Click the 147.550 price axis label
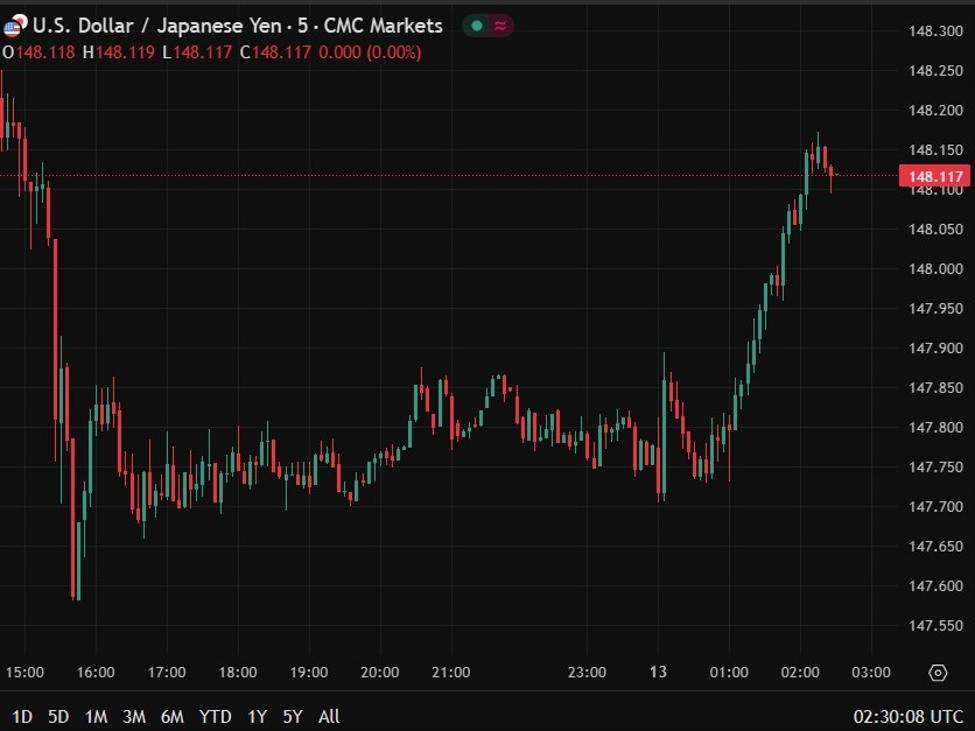Image resolution: width=975 pixels, height=731 pixels. click(935, 625)
